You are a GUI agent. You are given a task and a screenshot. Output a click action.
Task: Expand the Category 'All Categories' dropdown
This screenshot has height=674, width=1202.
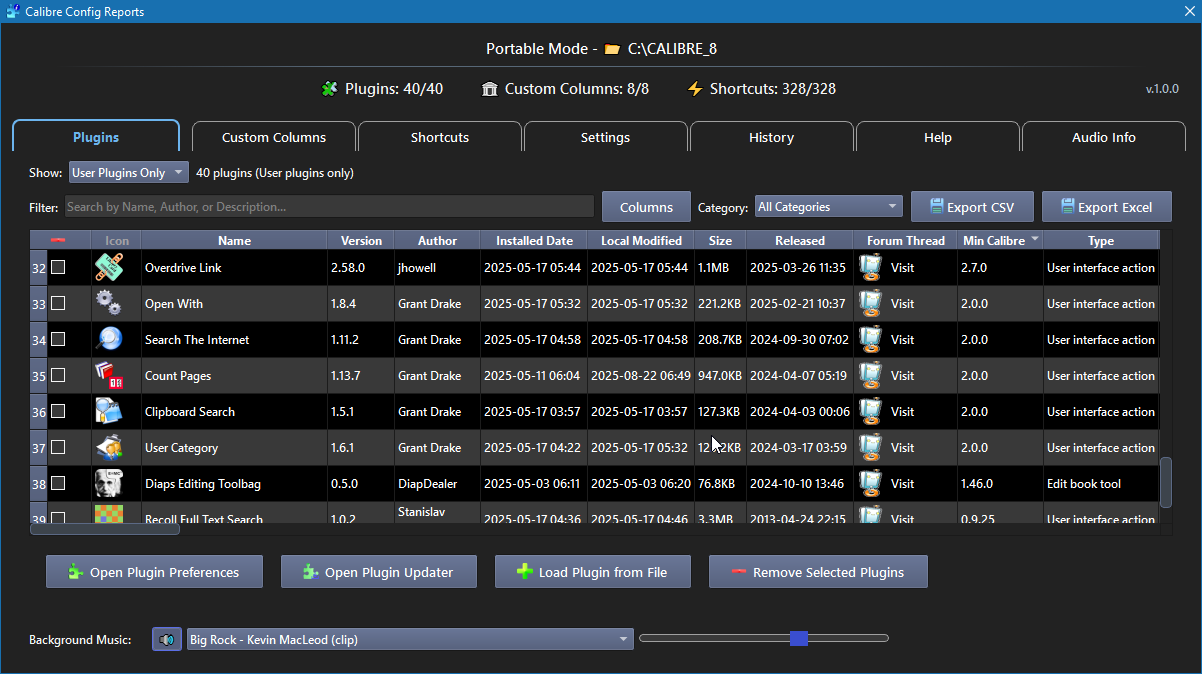(828, 207)
